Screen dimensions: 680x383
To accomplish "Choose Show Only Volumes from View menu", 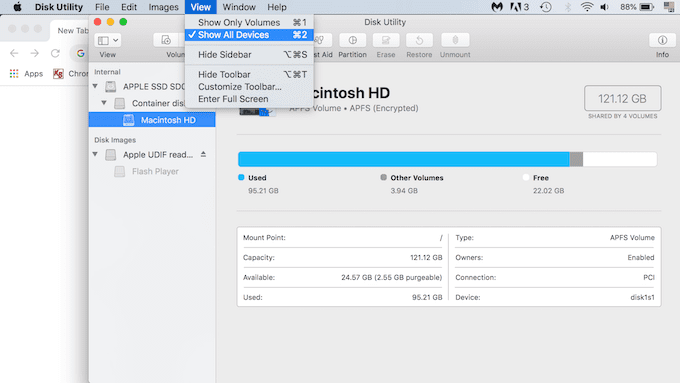I will (x=249, y=23).
